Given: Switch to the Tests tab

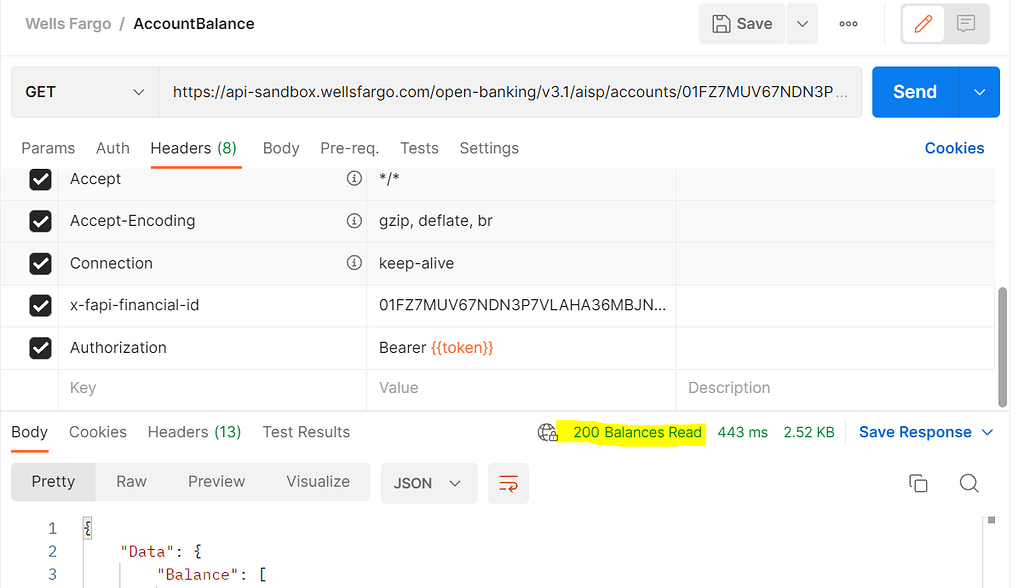Looking at the screenshot, I should click(419, 148).
